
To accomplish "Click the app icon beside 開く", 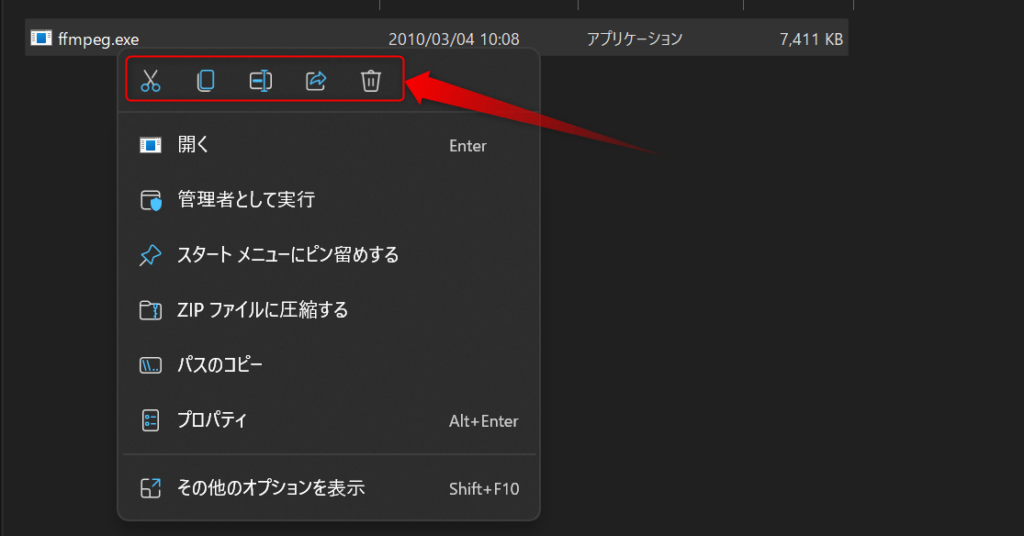I will (x=150, y=145).
